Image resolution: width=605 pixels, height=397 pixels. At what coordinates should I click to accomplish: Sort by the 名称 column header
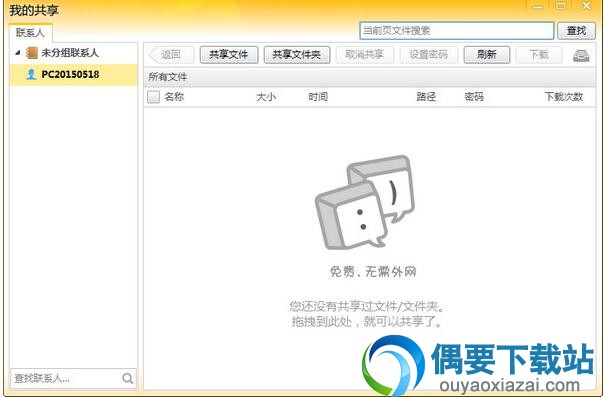pyautogui.click(x=174, y=96)
